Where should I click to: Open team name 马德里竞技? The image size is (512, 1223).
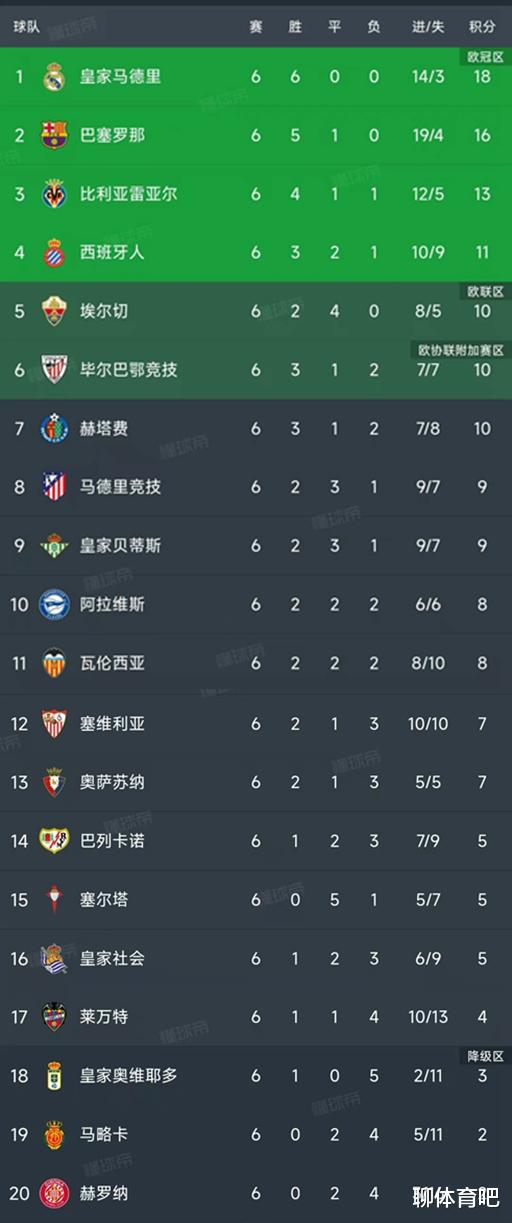120,487
